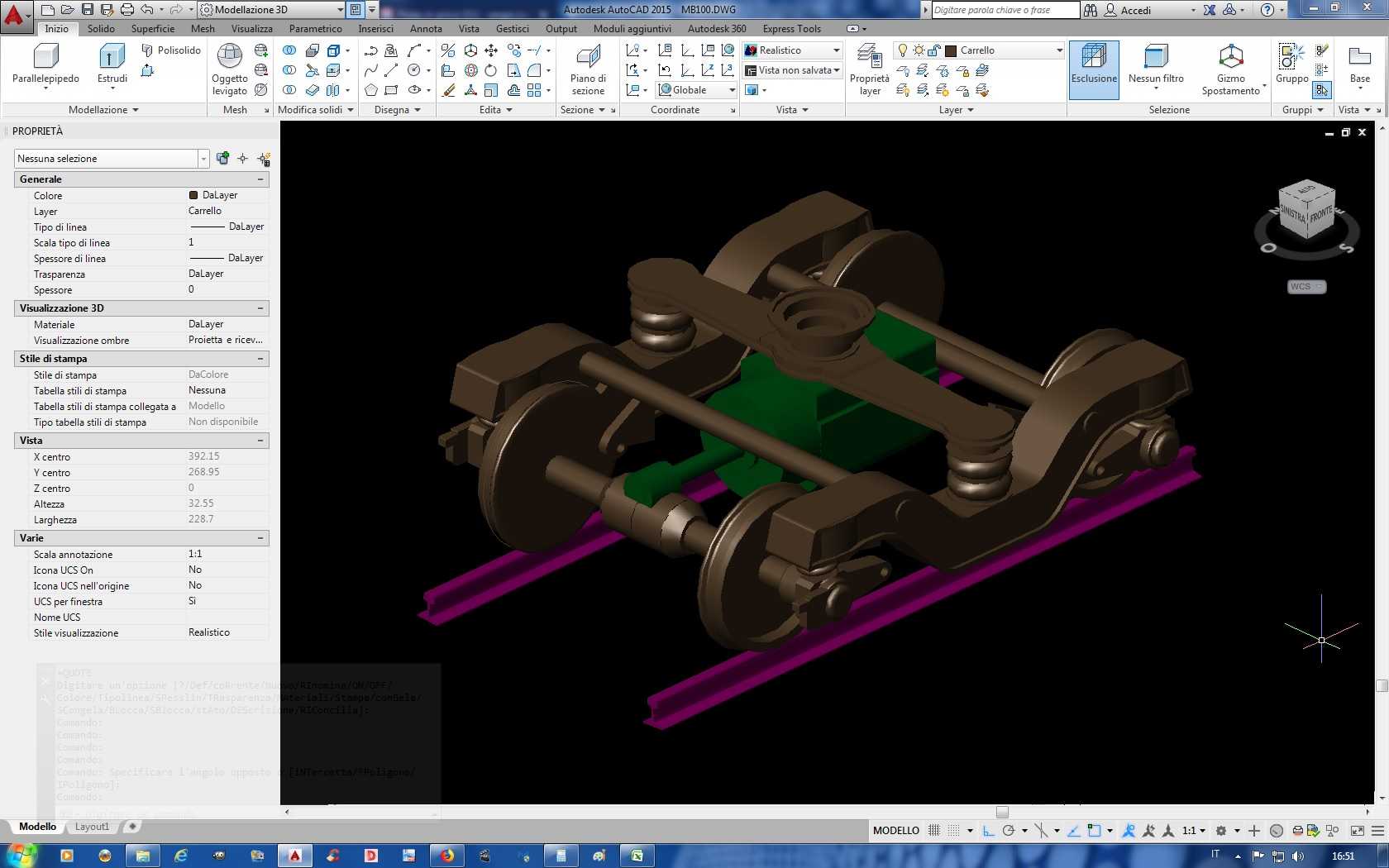Open the Nessuna selezione dropdown
1389x868 pixels.
click(x=112, y=159)
